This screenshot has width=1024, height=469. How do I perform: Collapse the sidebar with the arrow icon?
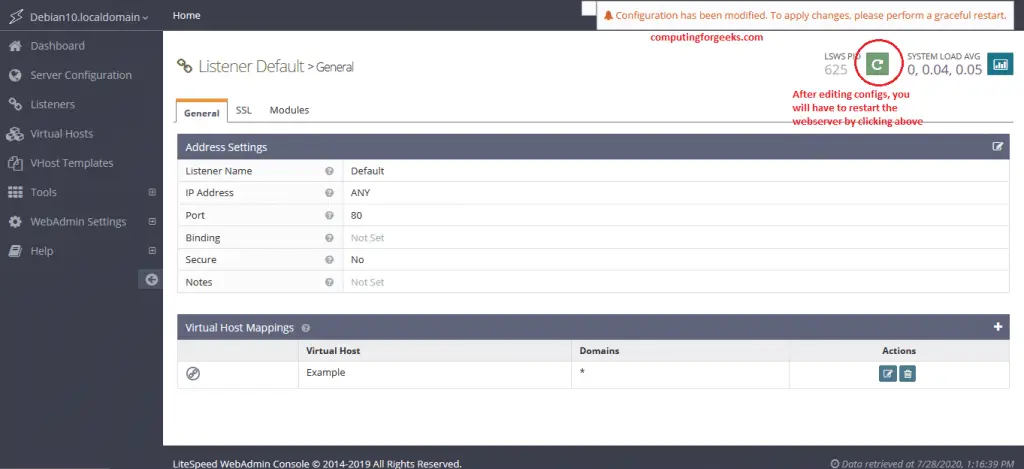click(x=152, y=280)
